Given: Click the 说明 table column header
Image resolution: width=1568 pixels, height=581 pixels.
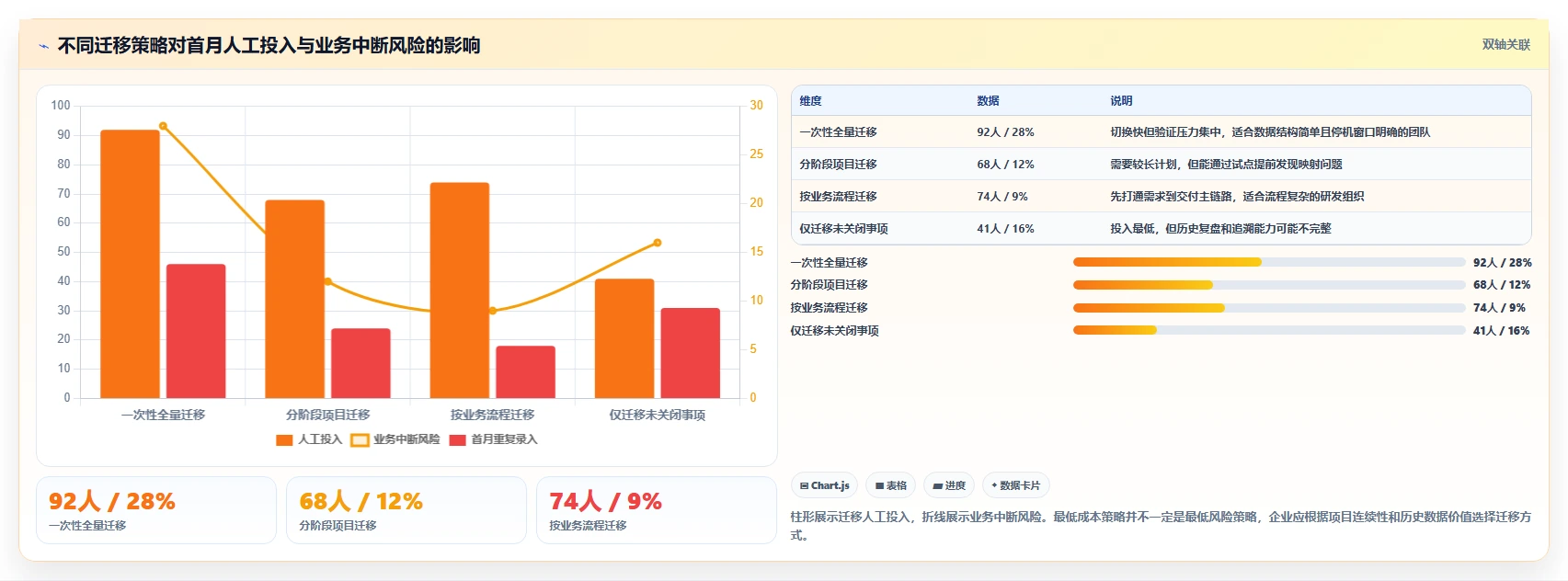Looking at the screenshot, I should [1121, 101].
